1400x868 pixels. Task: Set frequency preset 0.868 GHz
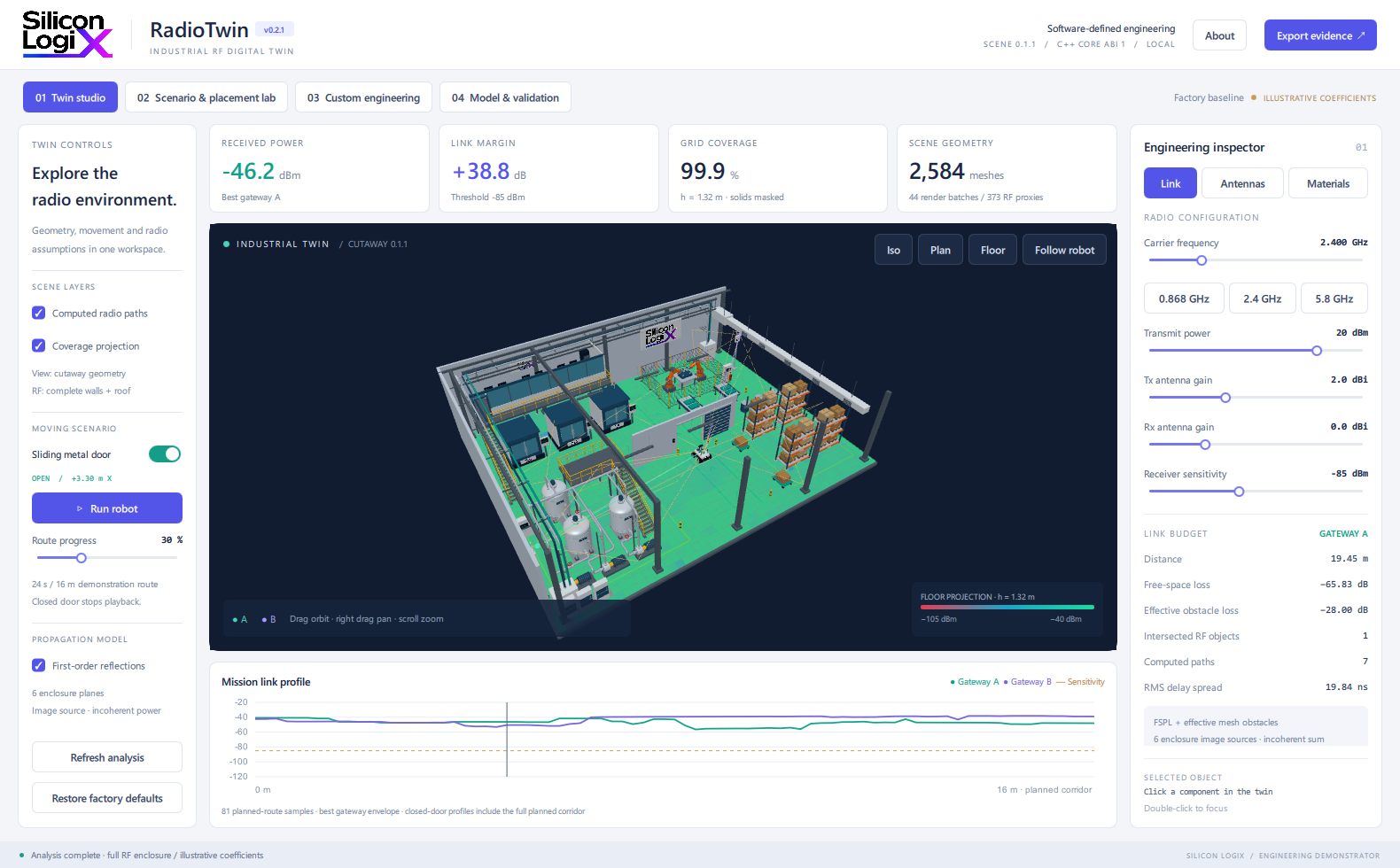point(1184,298)
